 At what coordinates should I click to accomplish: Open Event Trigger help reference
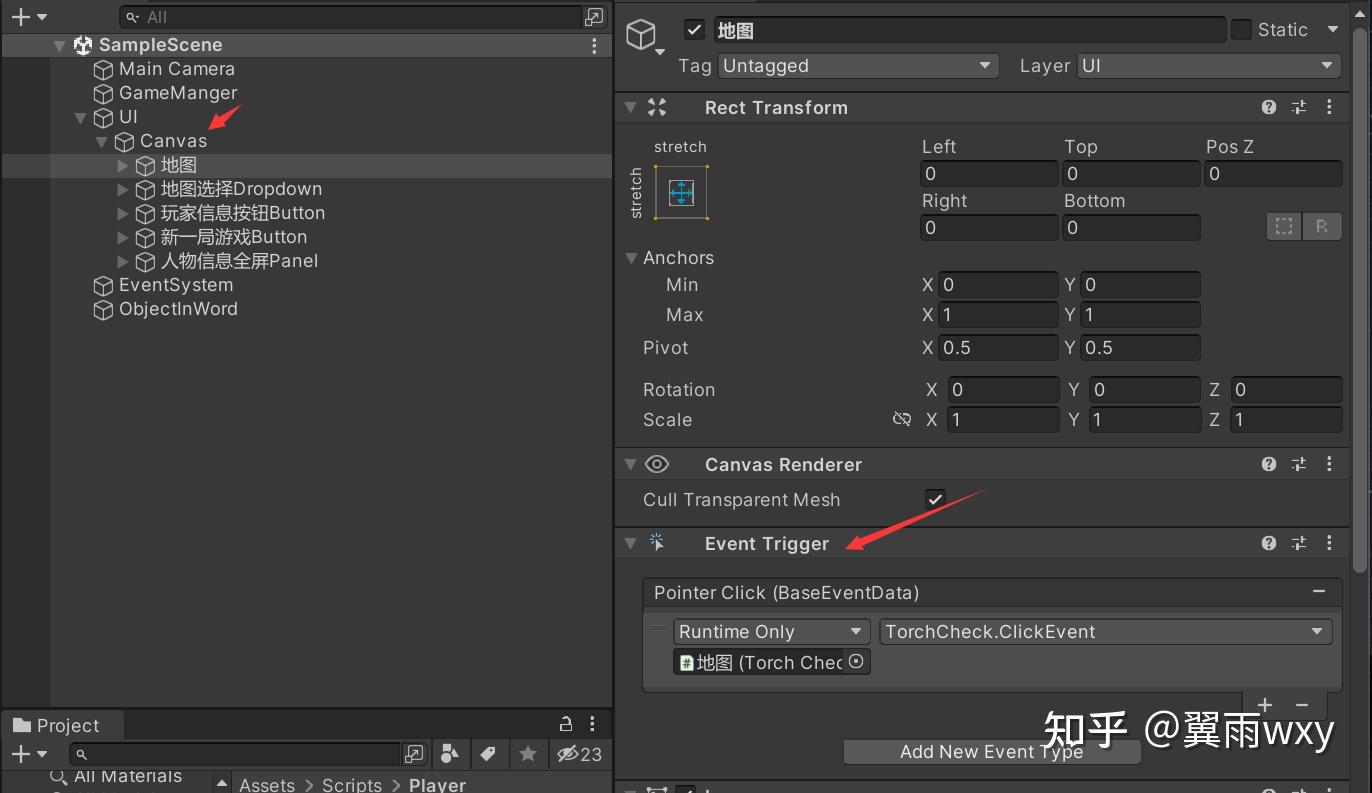[1269, 543]
